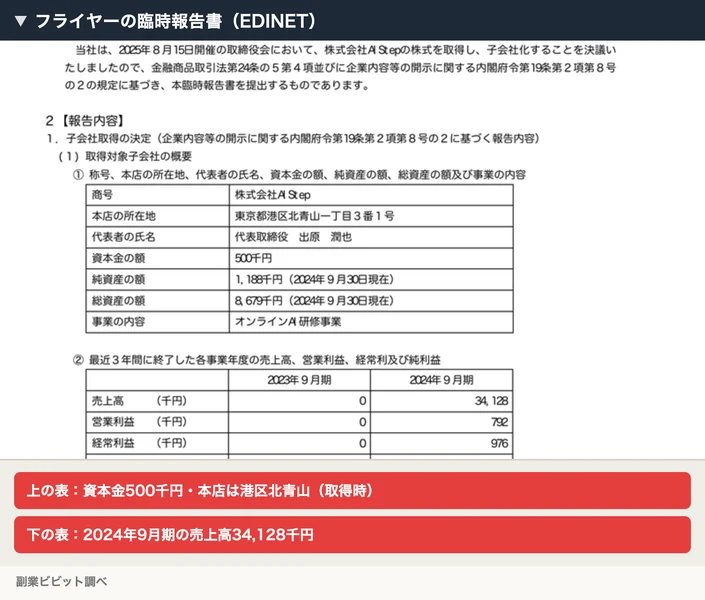This screenshot has width=705, height=600.
Task: Click the ② 最近3年間に終了した caption line
Action: point(257,360)
